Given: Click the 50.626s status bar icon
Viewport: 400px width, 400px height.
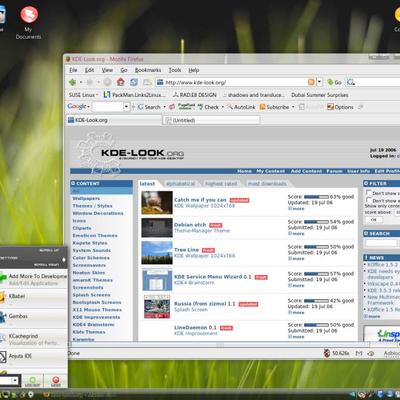Looking at the screenshot, I should click(x=327, y=353).
